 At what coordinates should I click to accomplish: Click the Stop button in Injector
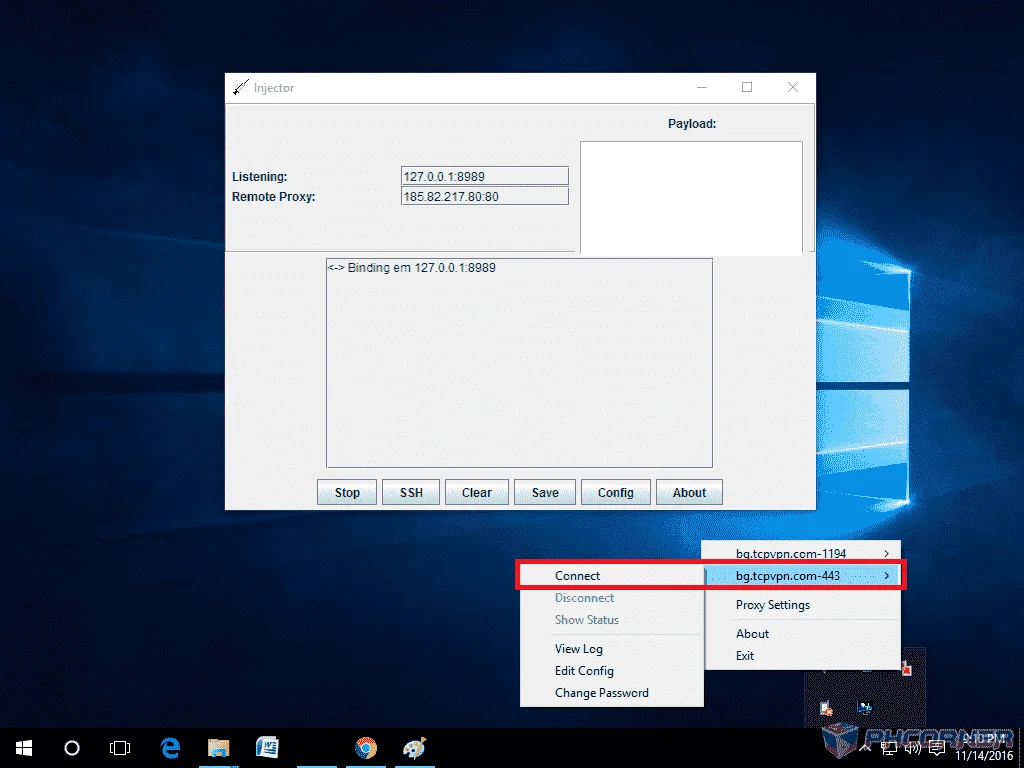click(347, 492)
